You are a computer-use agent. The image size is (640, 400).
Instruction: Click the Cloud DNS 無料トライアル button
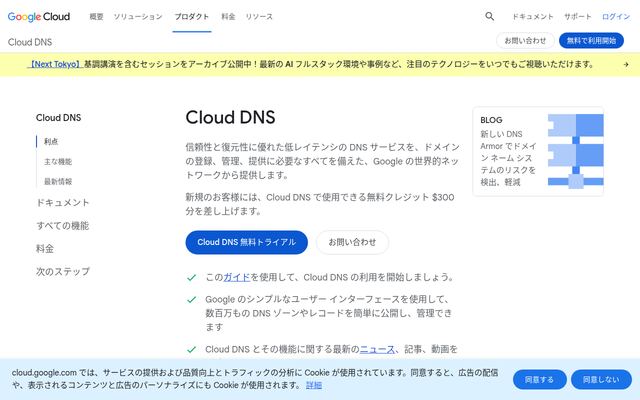247,242
